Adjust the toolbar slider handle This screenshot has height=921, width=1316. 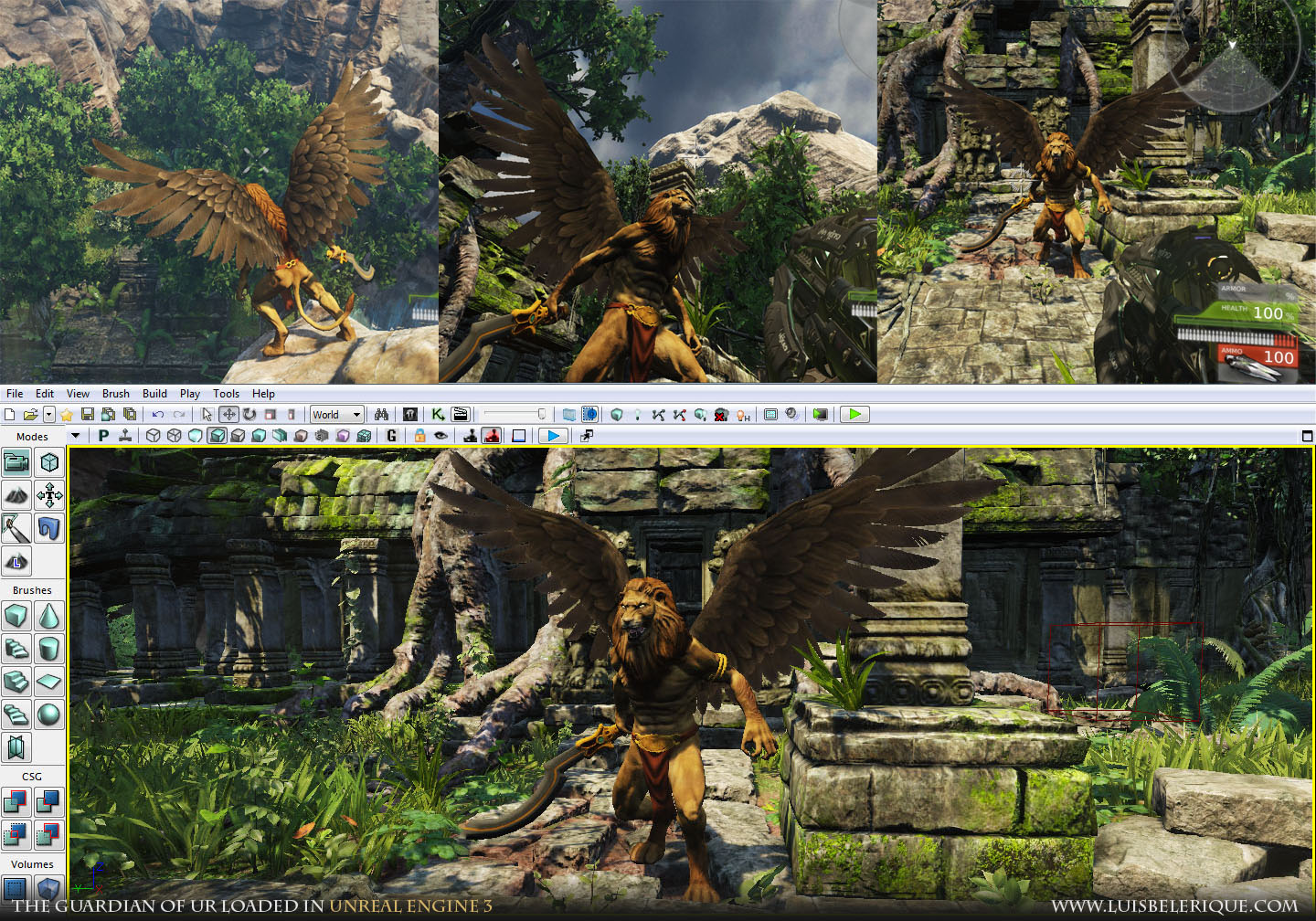tap(541, 415)
